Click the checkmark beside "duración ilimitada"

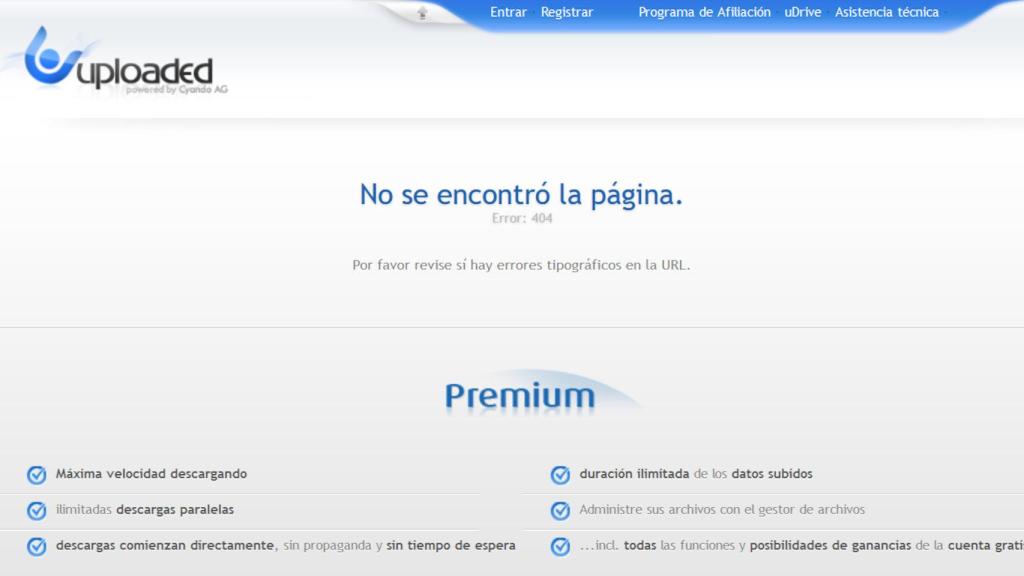(x=558, y=473)
